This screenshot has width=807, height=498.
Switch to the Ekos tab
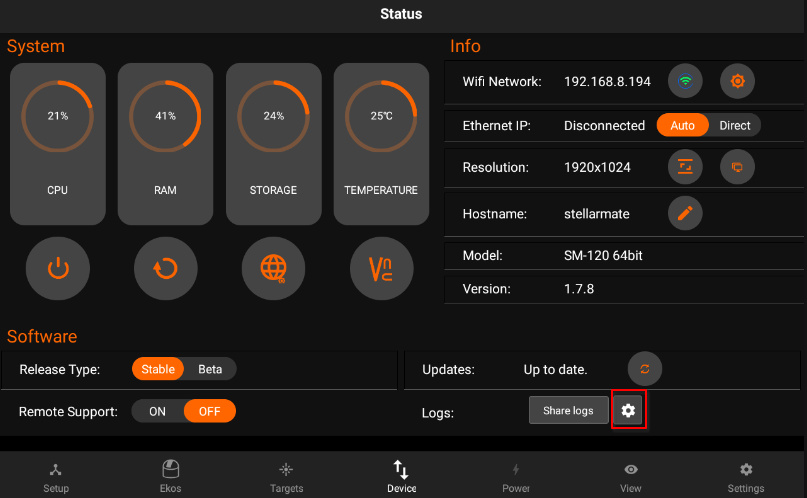170,477
